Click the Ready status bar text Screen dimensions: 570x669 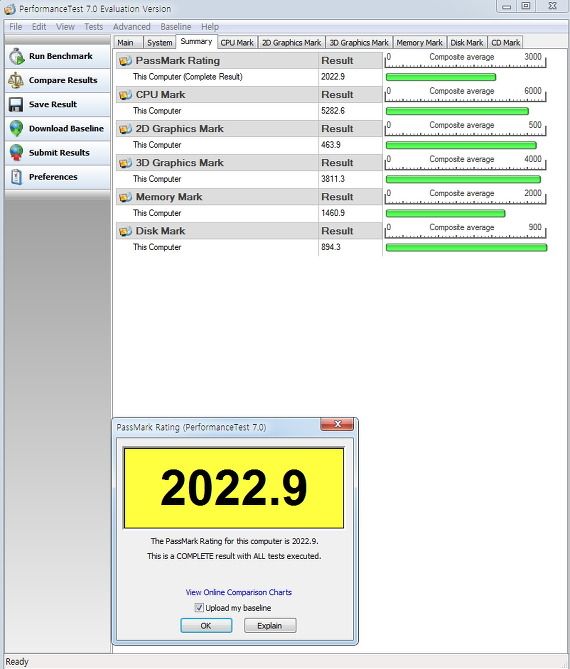[x=17, y=662]
